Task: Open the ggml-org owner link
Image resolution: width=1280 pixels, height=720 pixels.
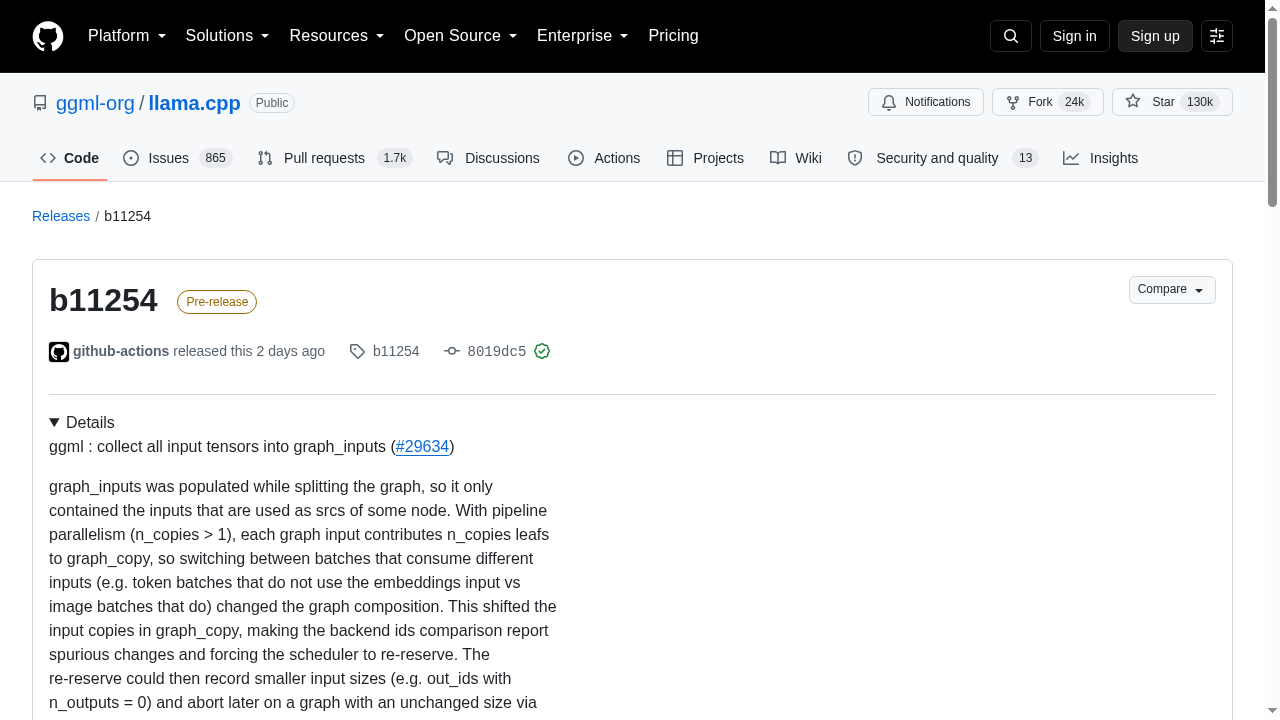Action: 95,103
